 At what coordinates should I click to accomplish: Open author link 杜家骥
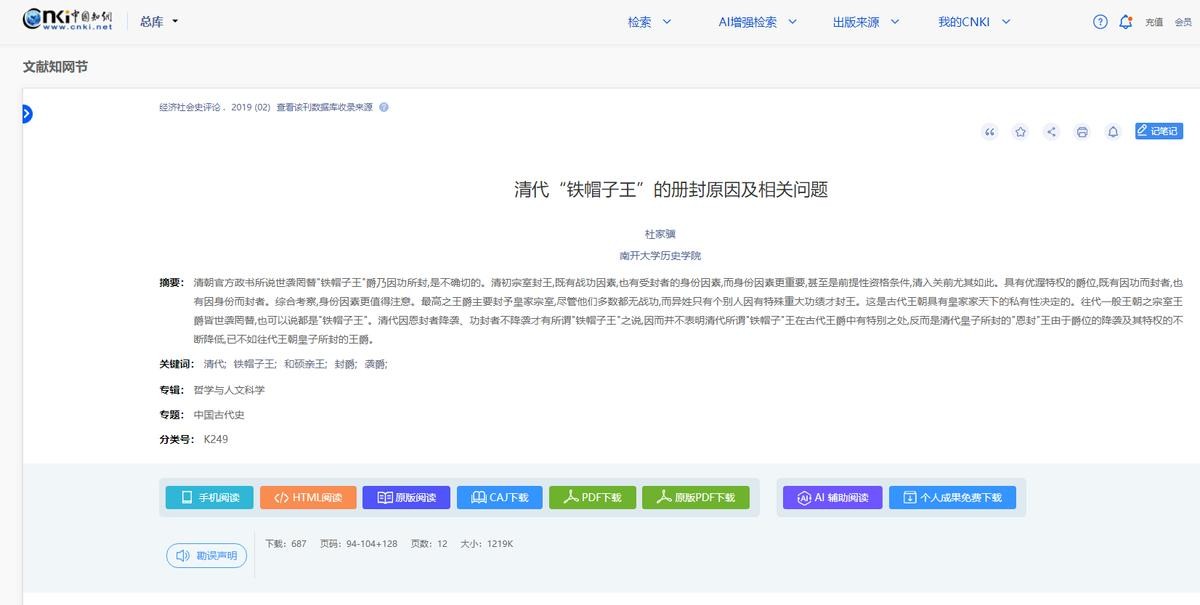tap(660, 234)
